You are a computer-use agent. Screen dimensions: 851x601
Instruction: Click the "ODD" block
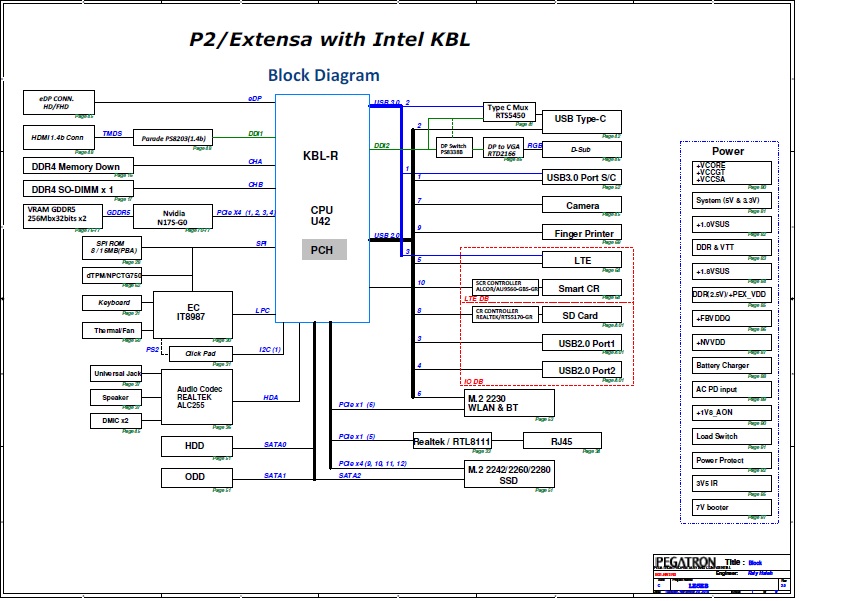(x=197, y=477)
